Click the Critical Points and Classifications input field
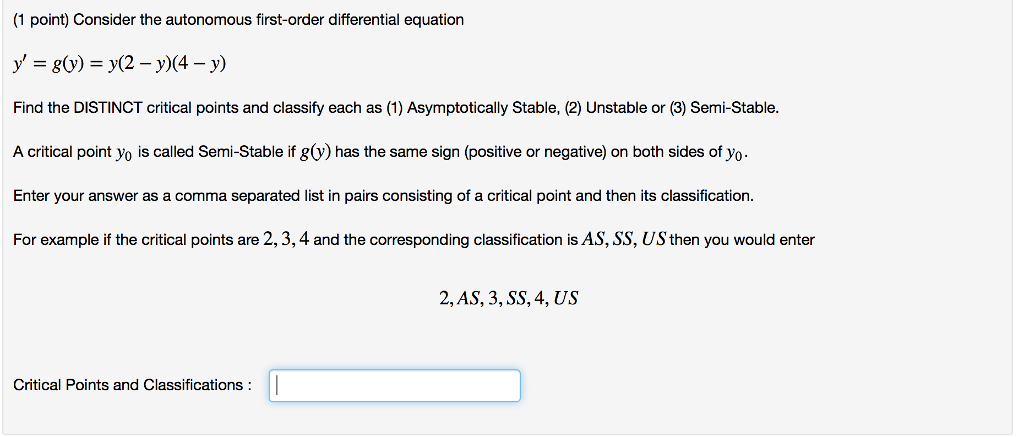1024x437 pixels. pyautogui.click(x=394, y=385)
